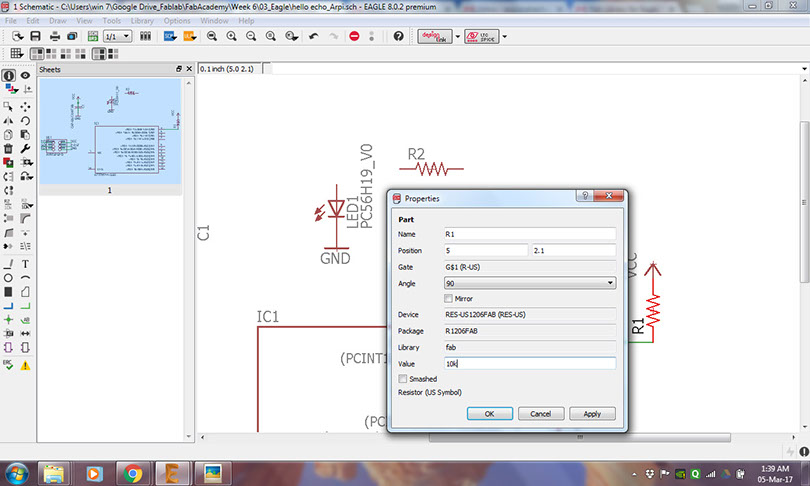Click the Undo arrow
810x486 pixels.
[314, 36]
